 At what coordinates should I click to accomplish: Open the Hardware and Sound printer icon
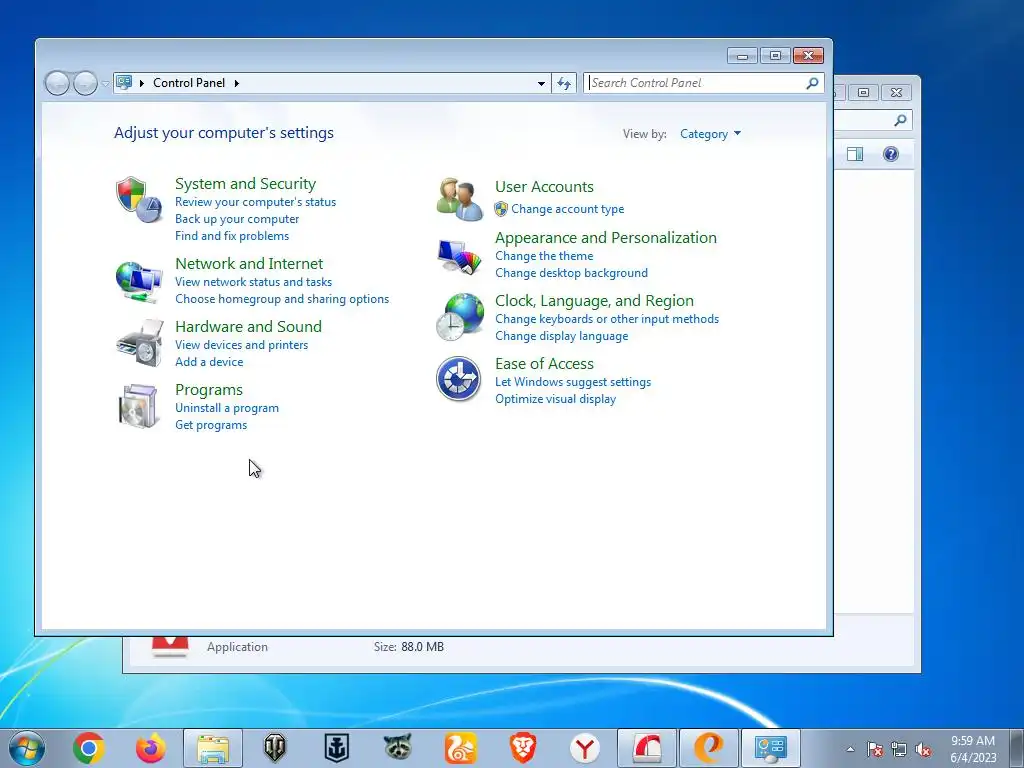coord(140,344)
